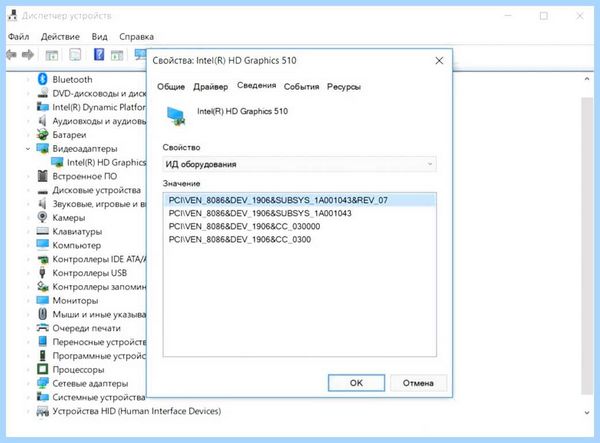Click the Встроенное ПО firmware icon
This screenshot has width=600, height=443.
point(42,176)
